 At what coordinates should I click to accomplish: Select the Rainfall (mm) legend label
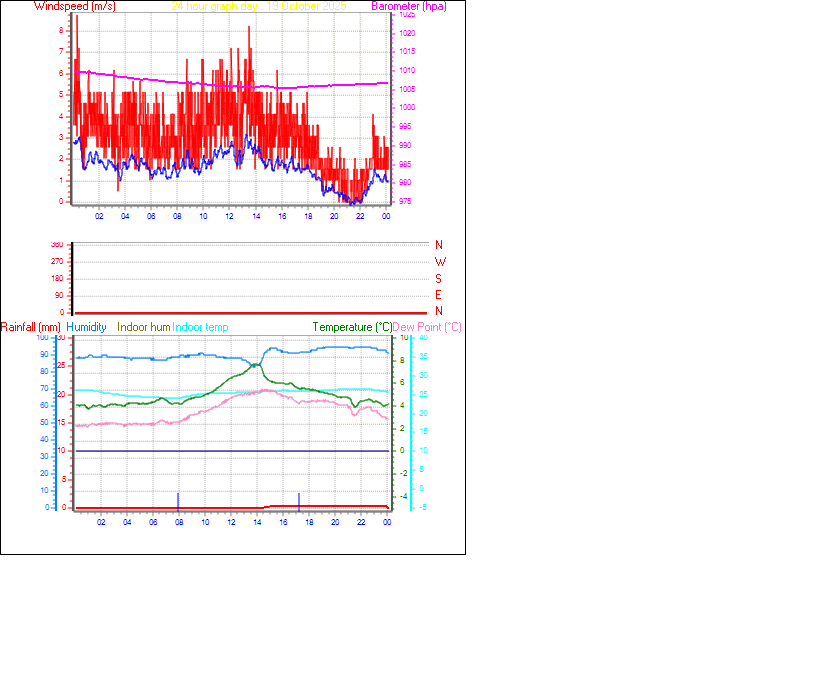(32, 327)
